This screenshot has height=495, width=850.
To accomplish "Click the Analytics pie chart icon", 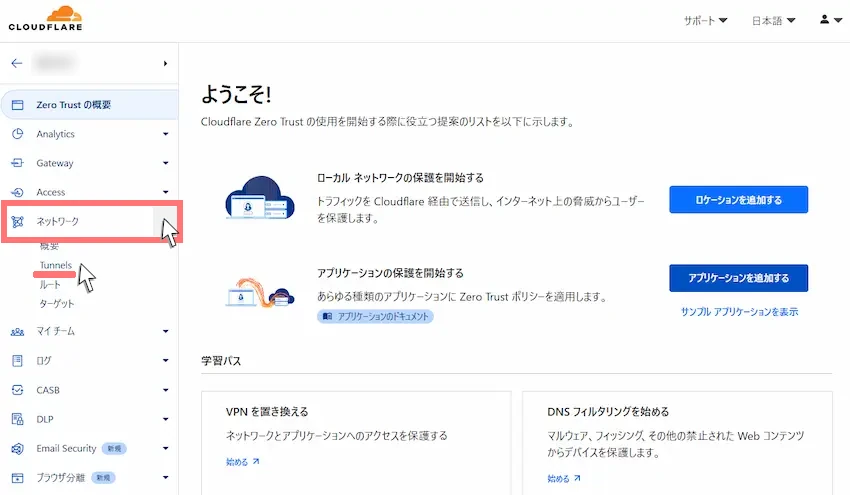I will click(17, 134).
